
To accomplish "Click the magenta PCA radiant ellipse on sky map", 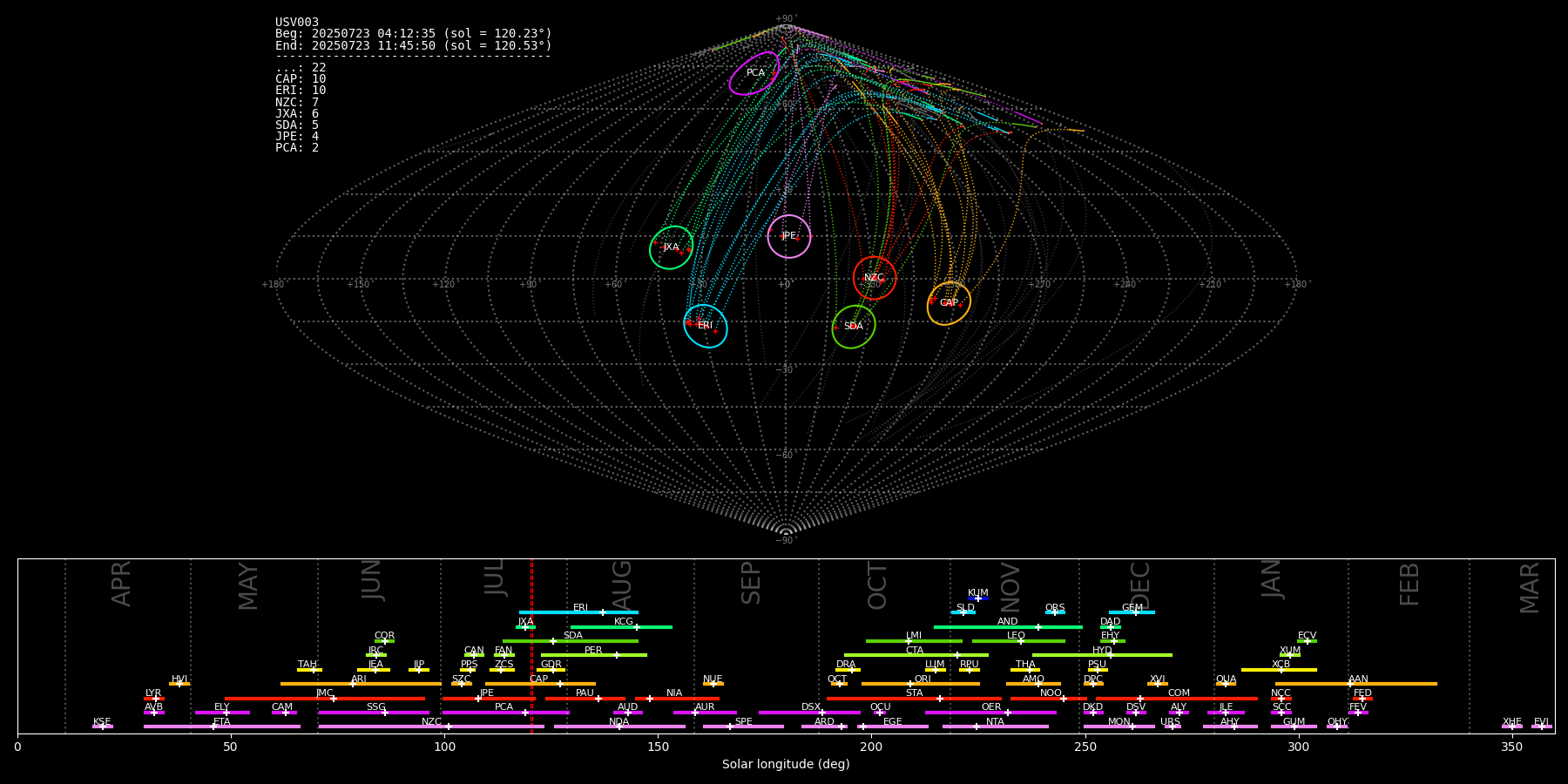I will (x=754, y=73).
